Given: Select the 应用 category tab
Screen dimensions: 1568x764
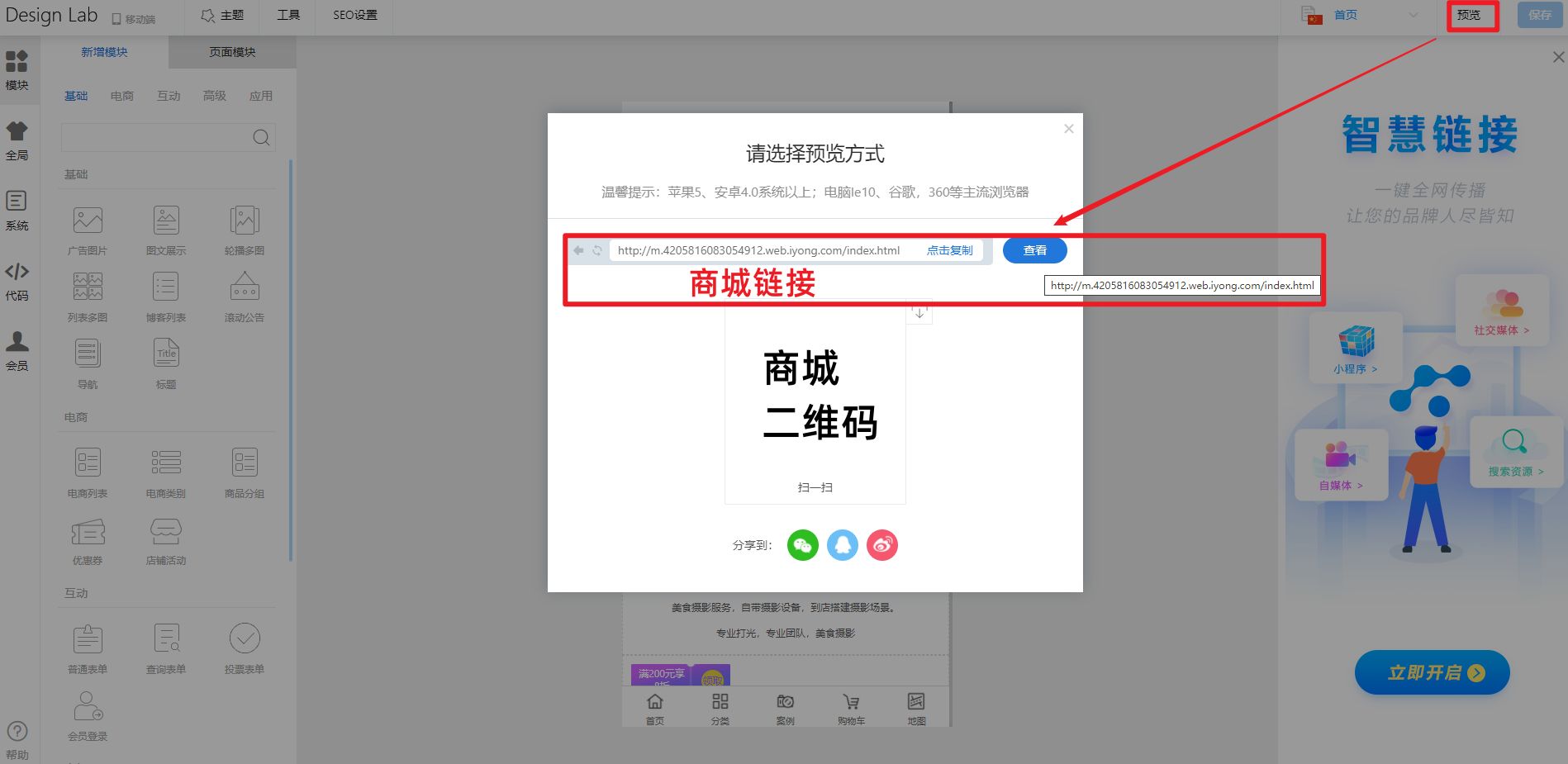Looking at the screenshot, I should pos(261,96).
